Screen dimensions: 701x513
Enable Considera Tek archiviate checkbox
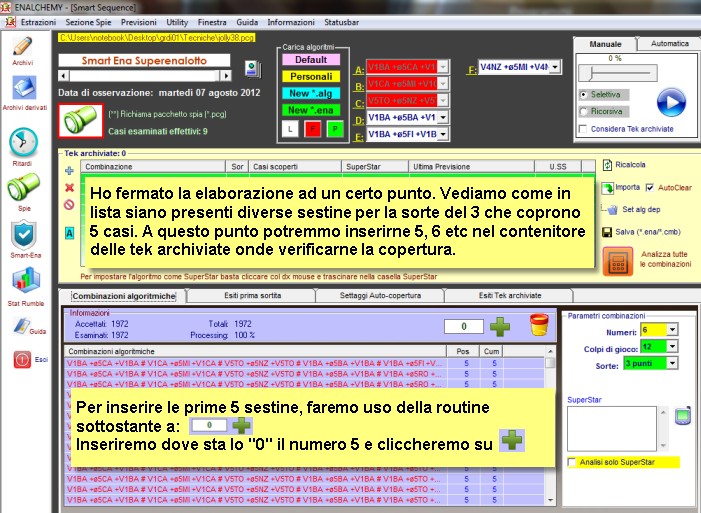pyautogui.click(x=583, y=129)
